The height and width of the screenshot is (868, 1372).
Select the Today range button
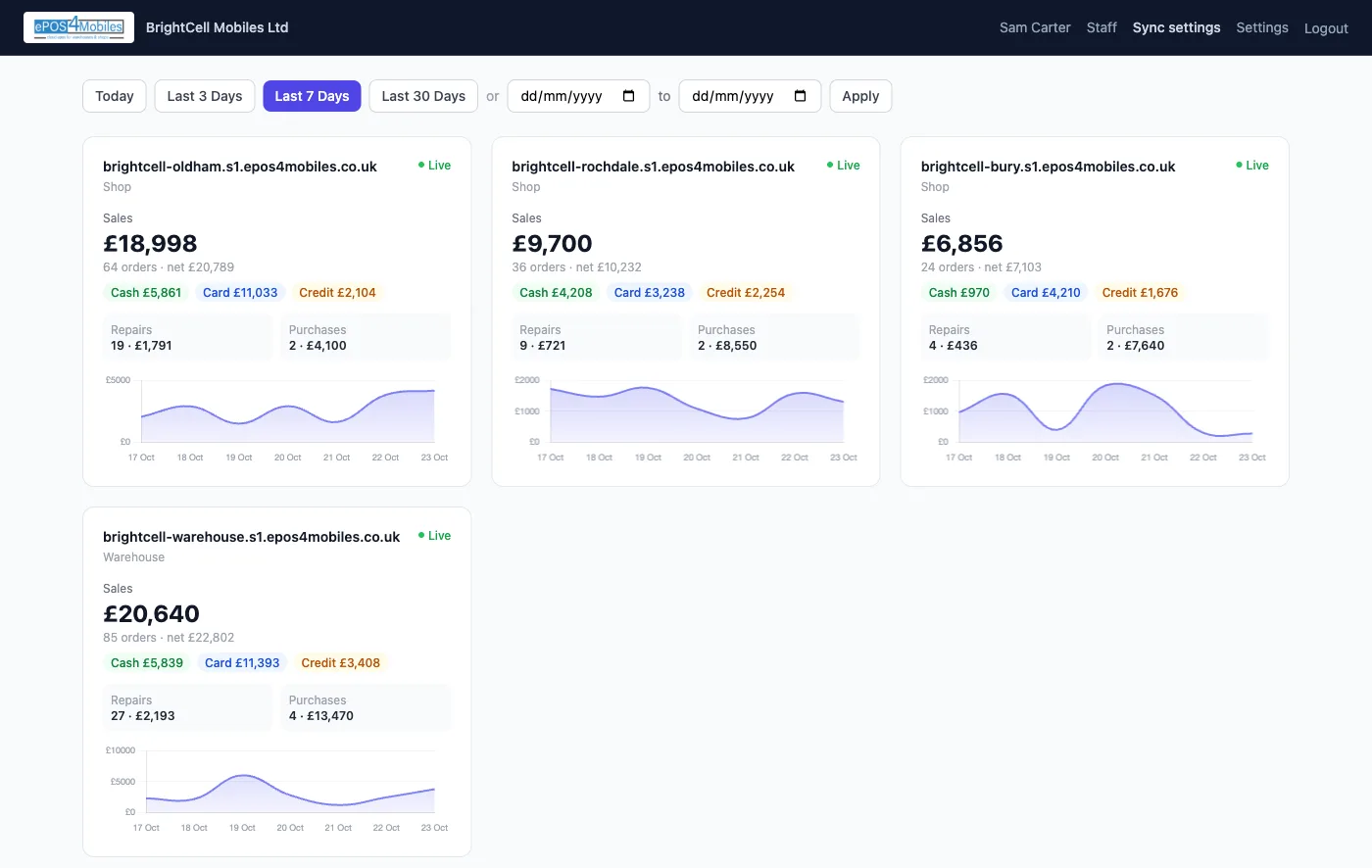pyautogui.click(x=115, y=96)
